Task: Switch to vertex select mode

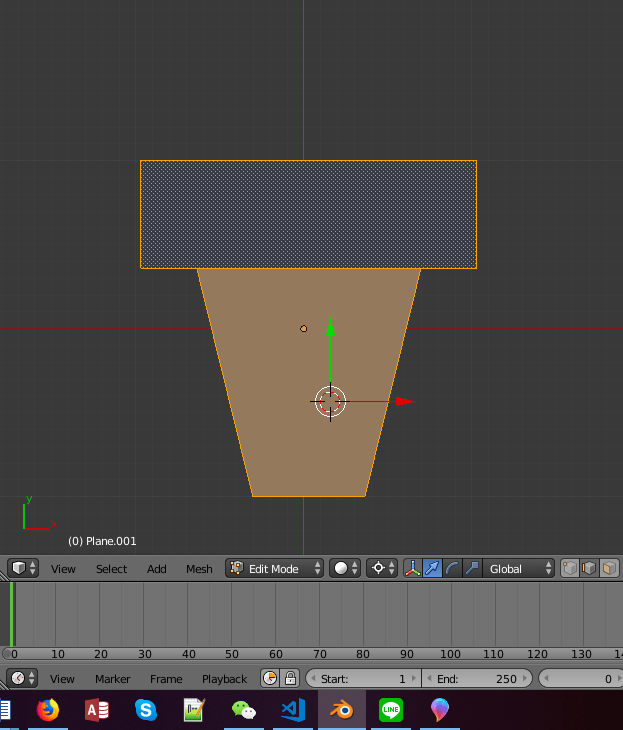Action: coord(570,568)
